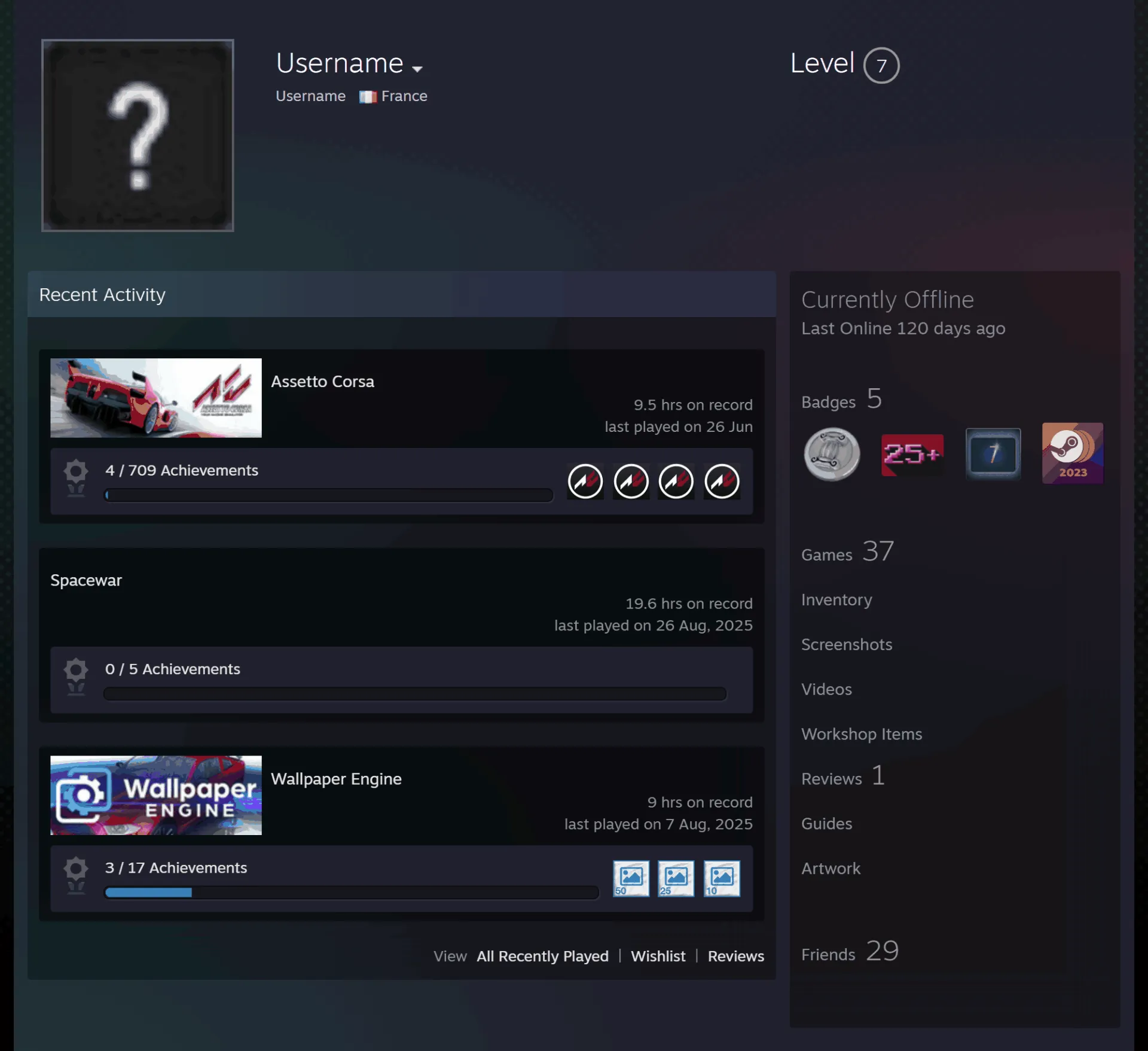Screen dimensions: 1148x1051
Task: Open the question-mark profile avatar
Action: [138, 135]
